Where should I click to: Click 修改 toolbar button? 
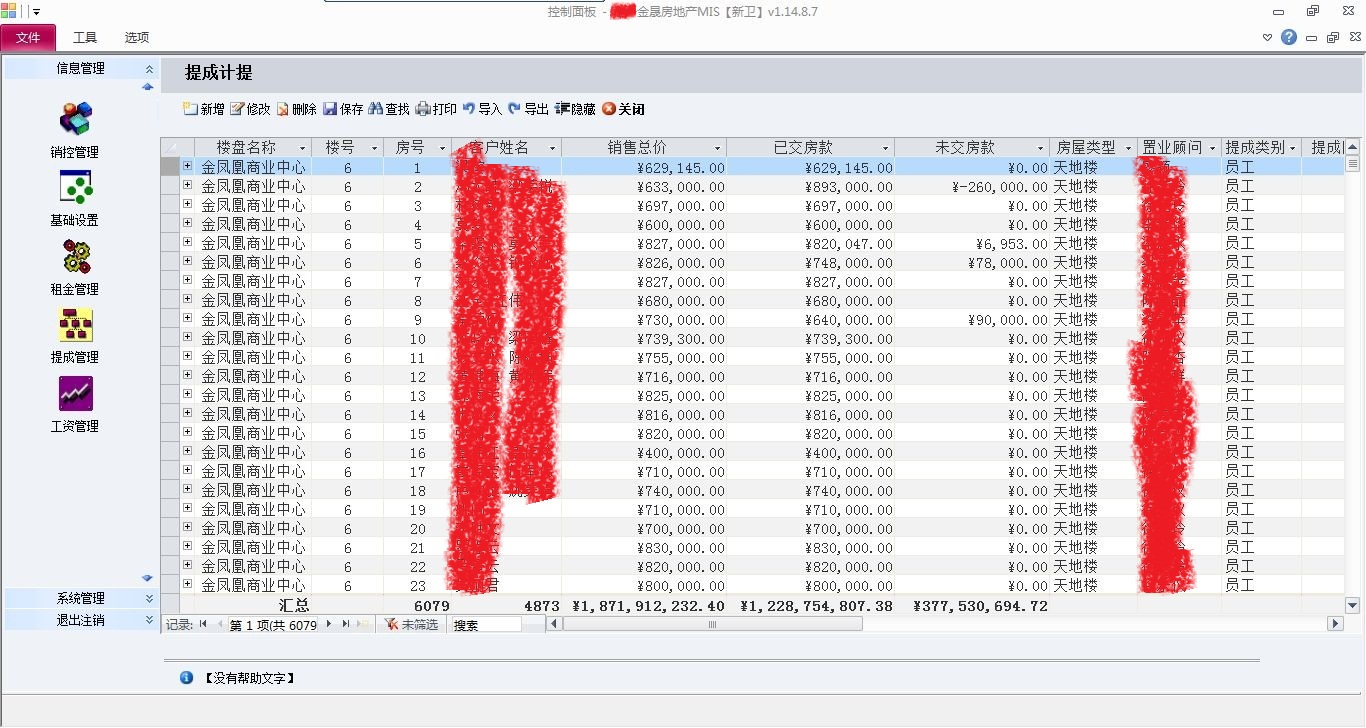point(250,109)
